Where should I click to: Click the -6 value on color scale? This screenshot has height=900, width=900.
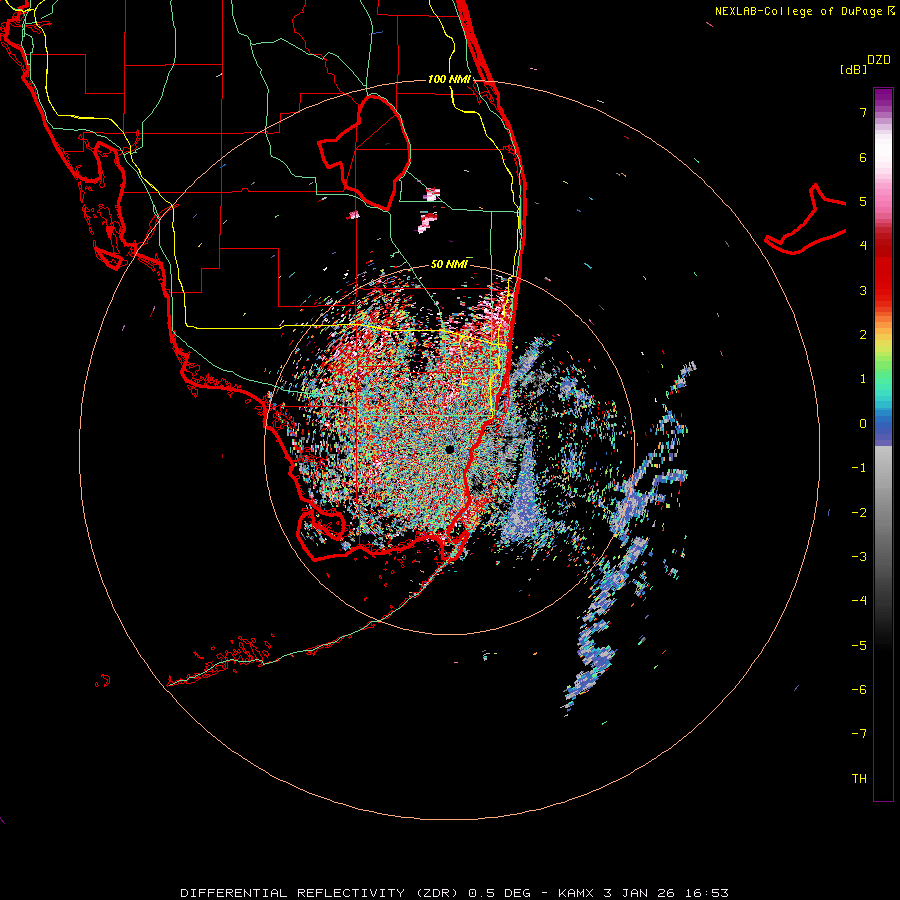(859, 690)
